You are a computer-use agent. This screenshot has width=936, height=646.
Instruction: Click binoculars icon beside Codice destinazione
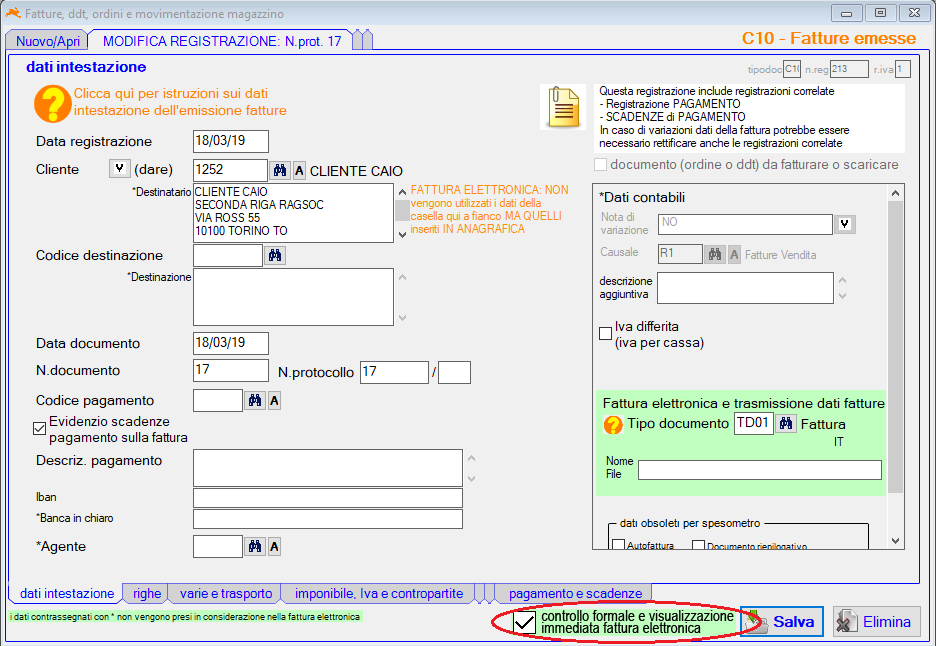pos(275,256)
